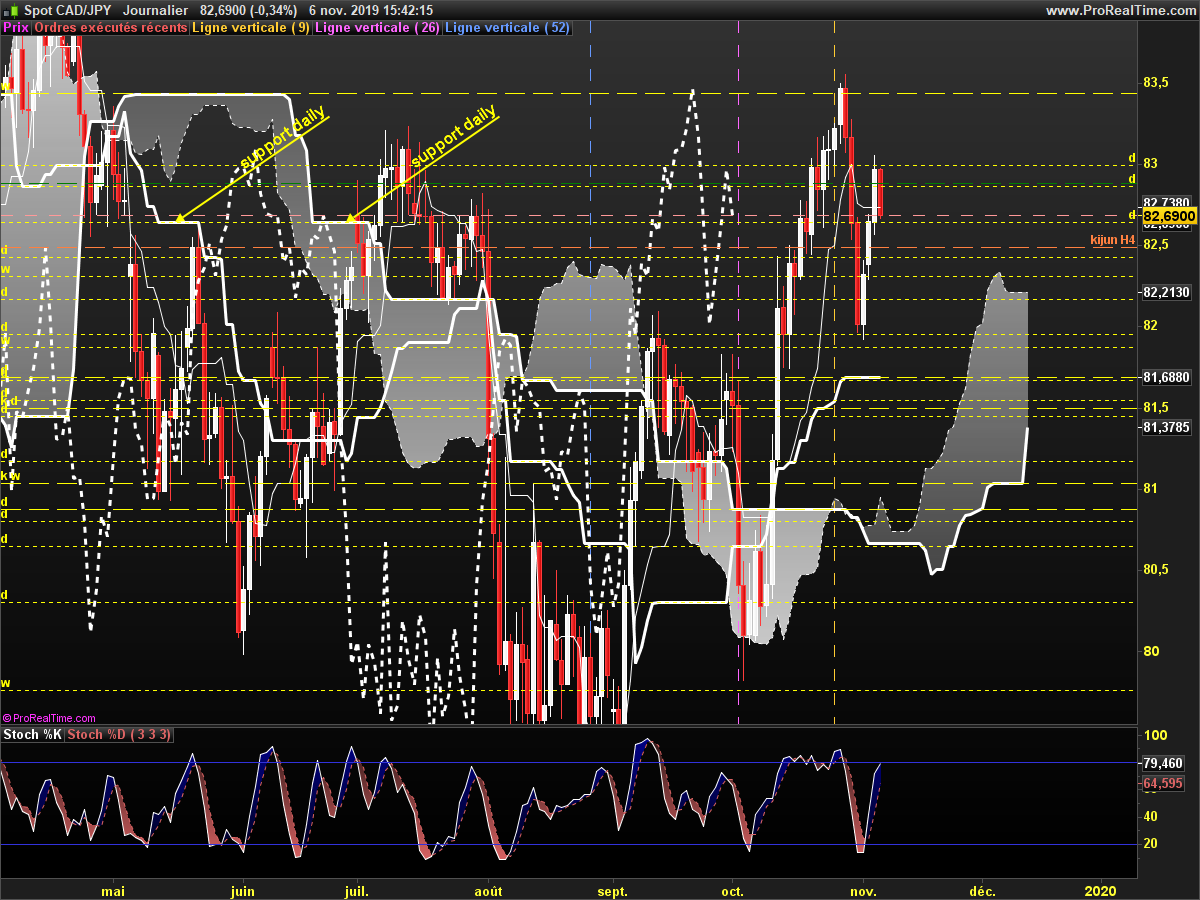Open the Prix indicator label
Viewport: 1200px width, 900px height.
point(16,28)
